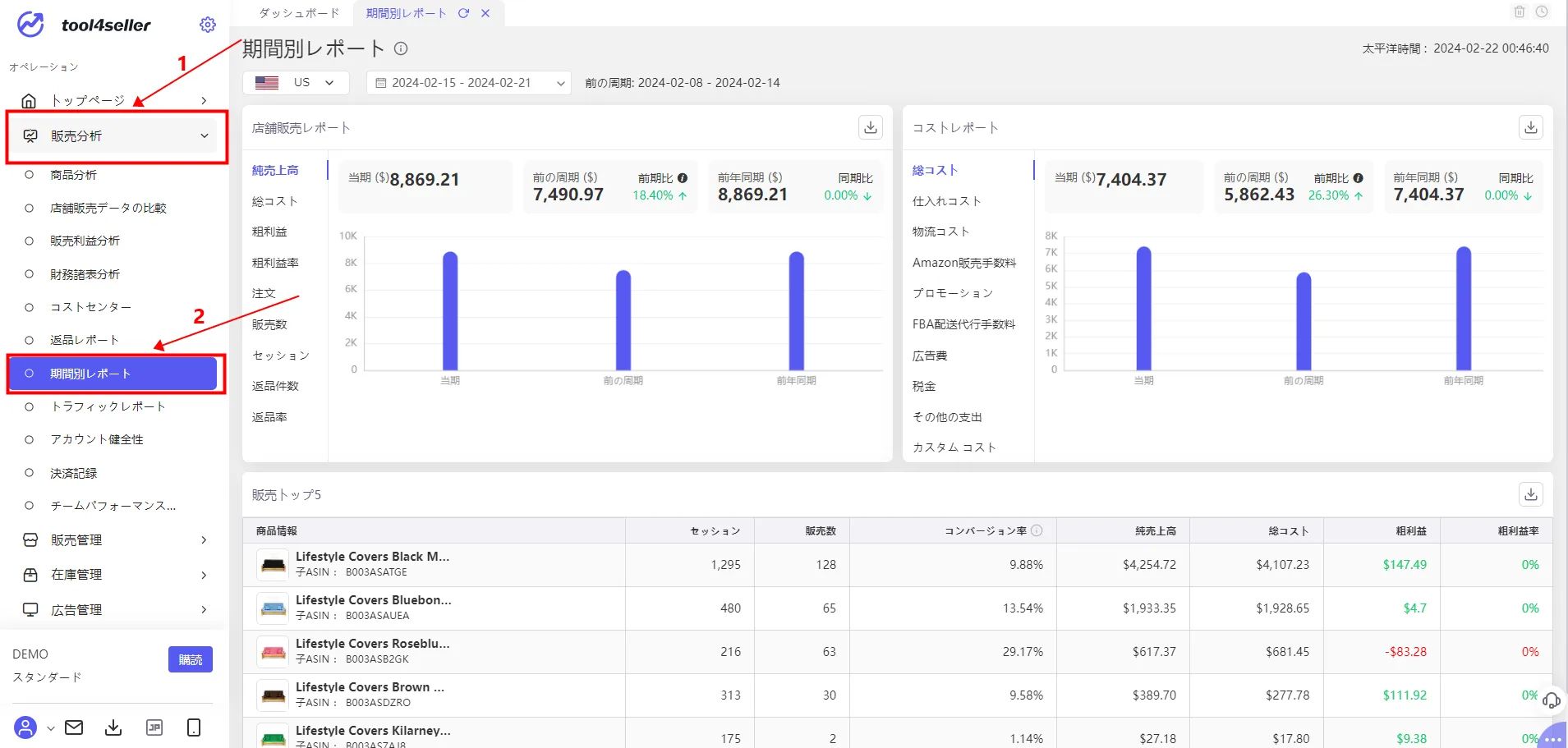
Task: Select 仕入れコスト in コストレポート
Action: click(x=946, y=201)
